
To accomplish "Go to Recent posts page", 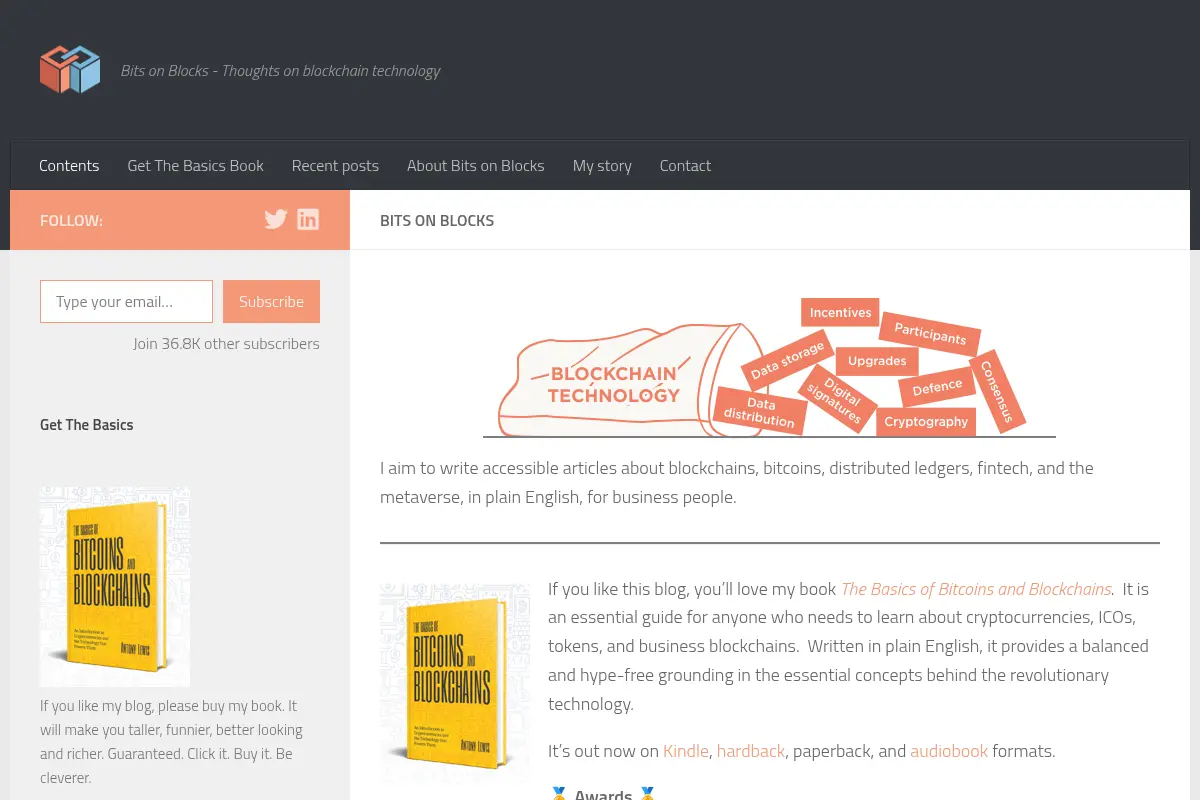I will click(335, 166).
